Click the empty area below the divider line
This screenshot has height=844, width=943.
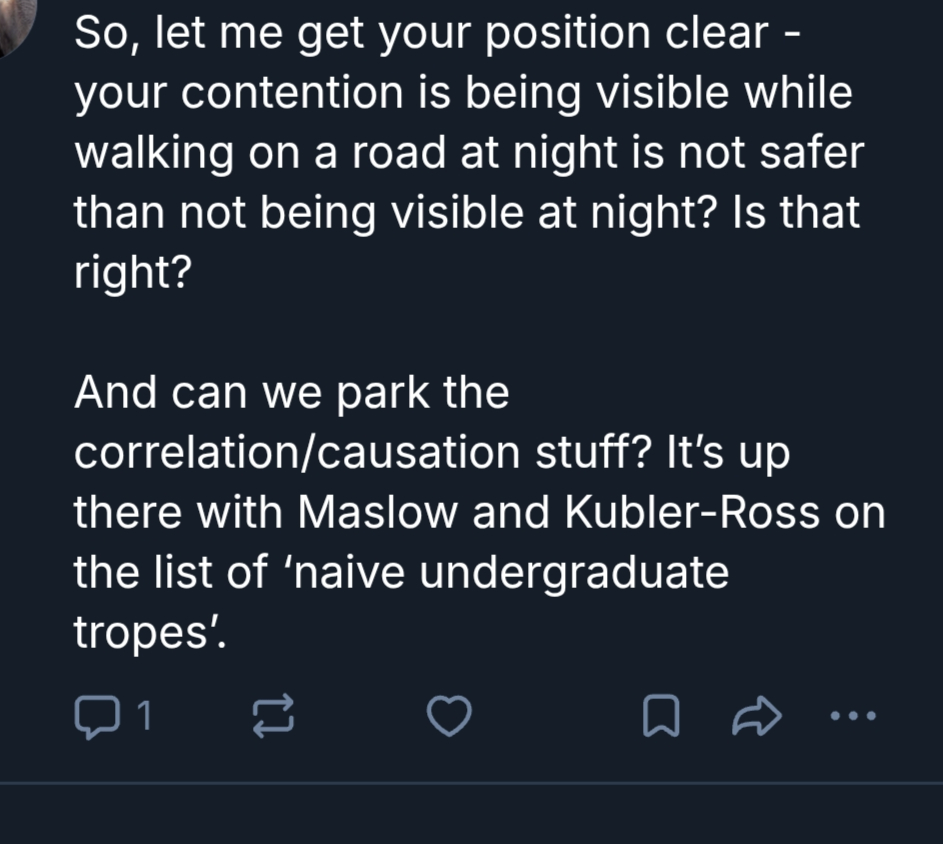click(x=470, y=815)
